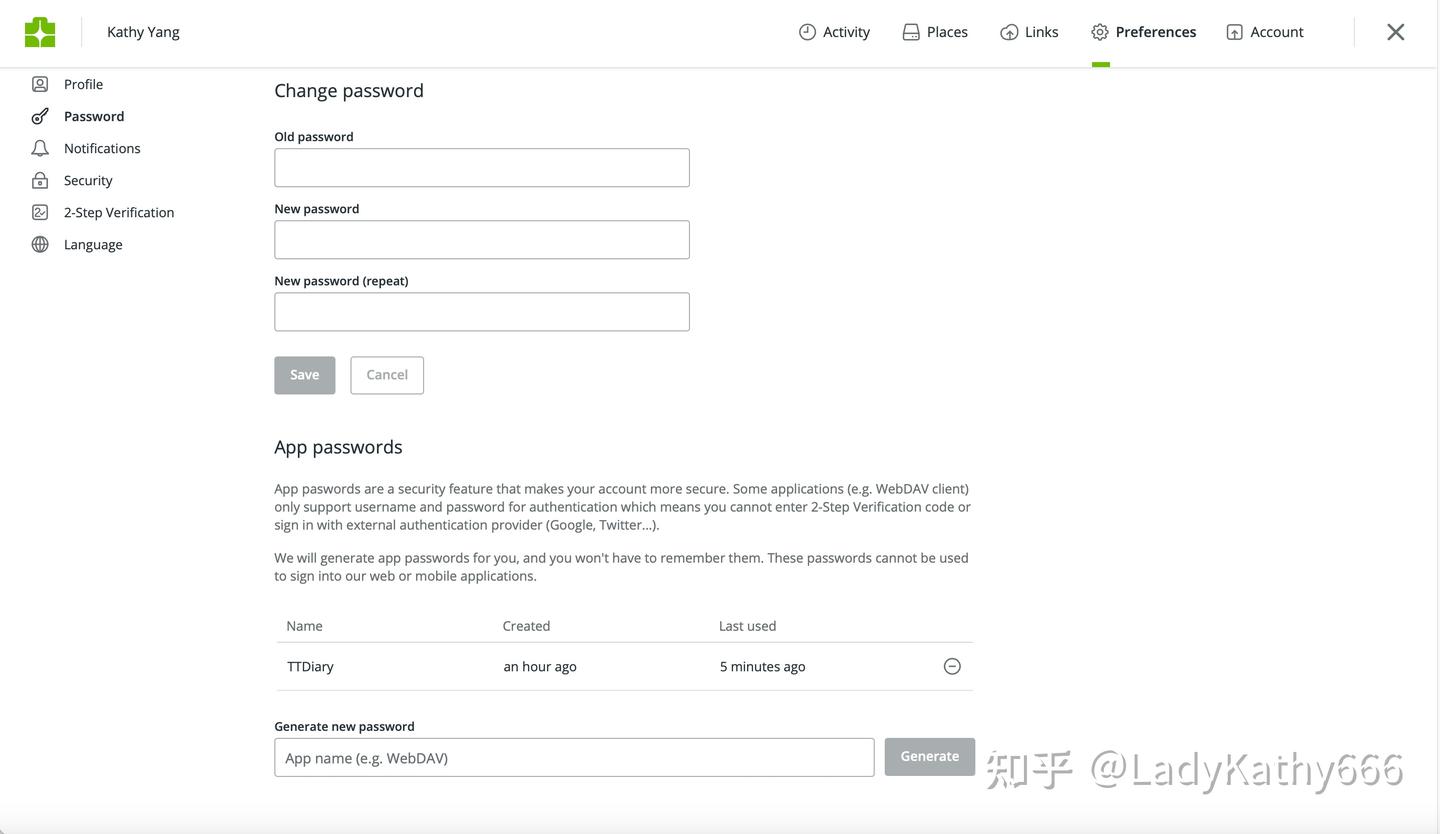Click the Language globe icon
The width and height of the screenshot is (1440, 834).
pos(40,244)
